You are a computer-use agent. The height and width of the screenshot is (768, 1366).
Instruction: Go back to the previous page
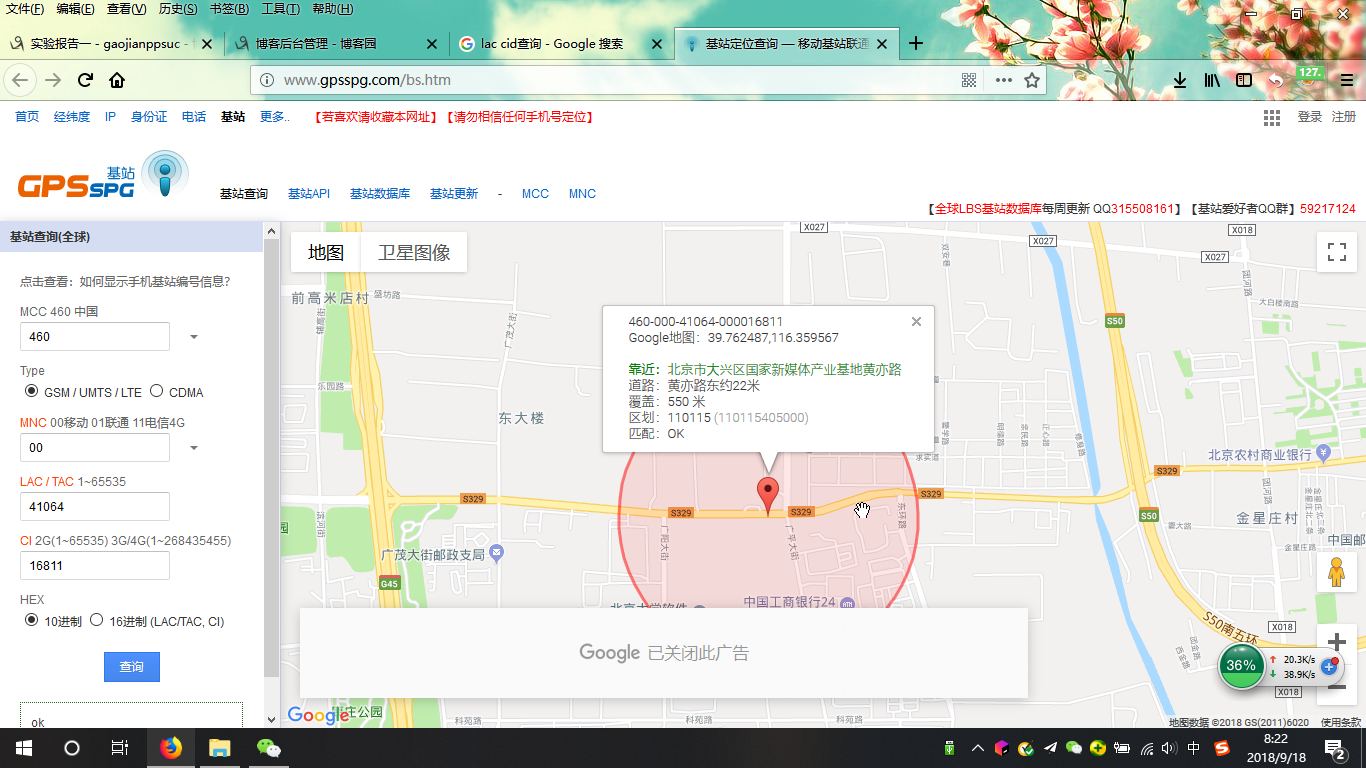coord(20,80)
